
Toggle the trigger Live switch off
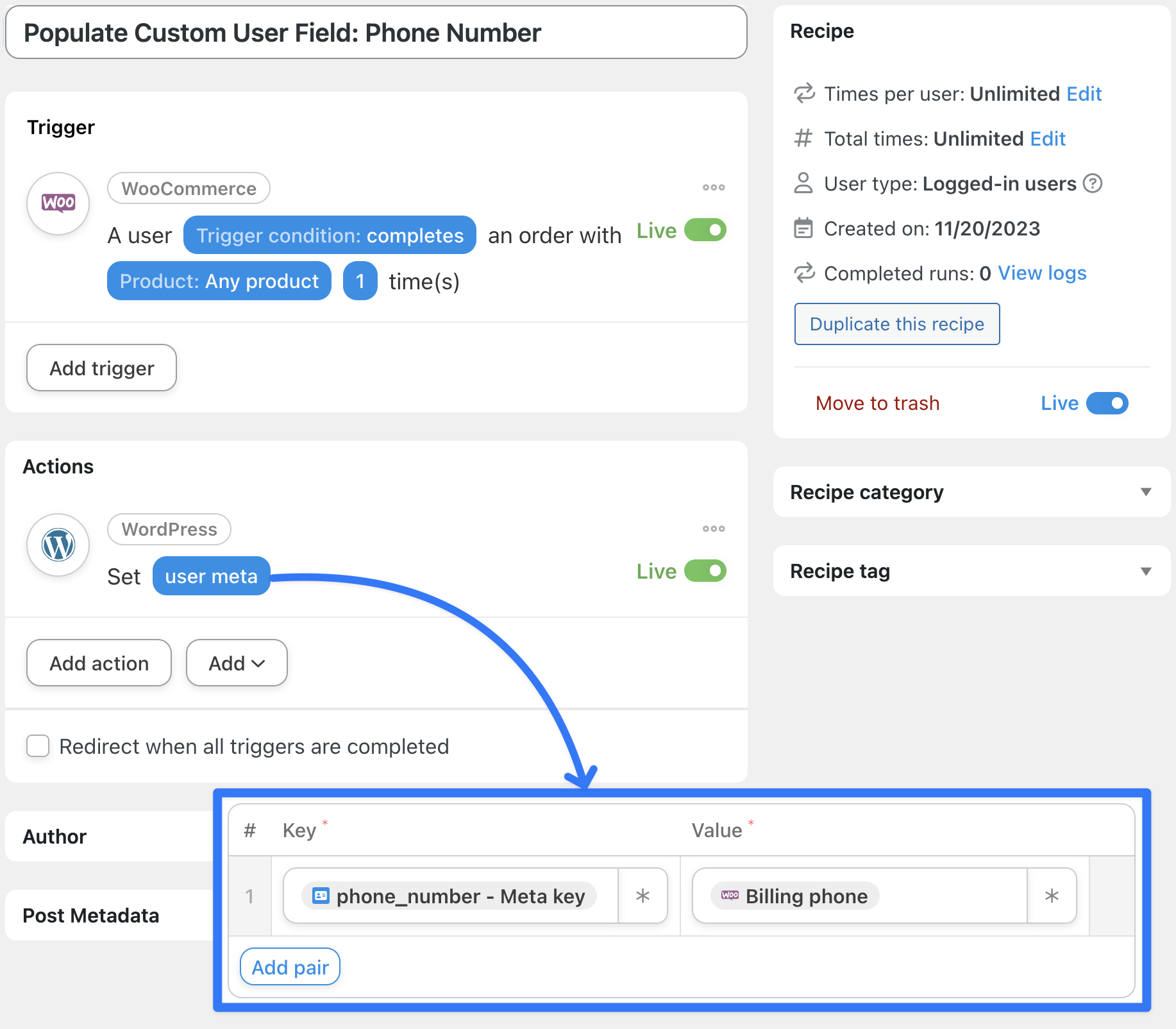pos(705,230)
